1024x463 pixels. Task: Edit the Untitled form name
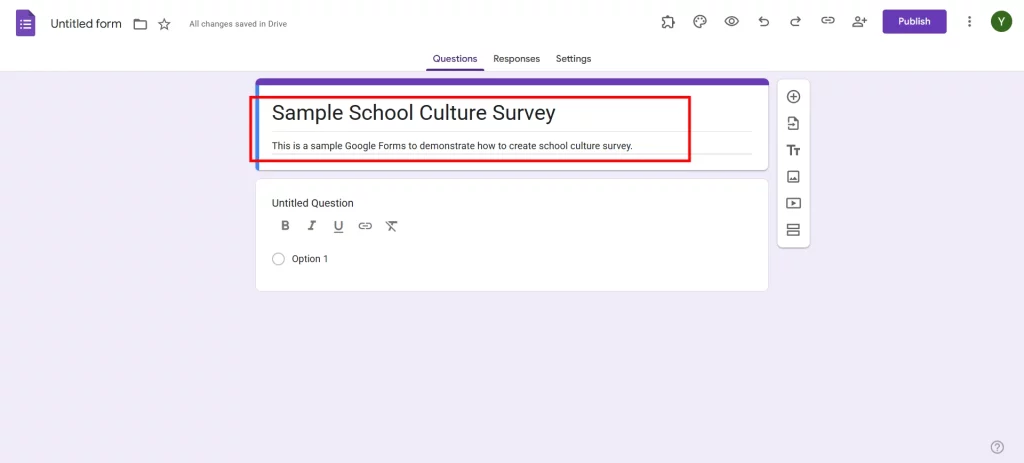tap(86, 24)
